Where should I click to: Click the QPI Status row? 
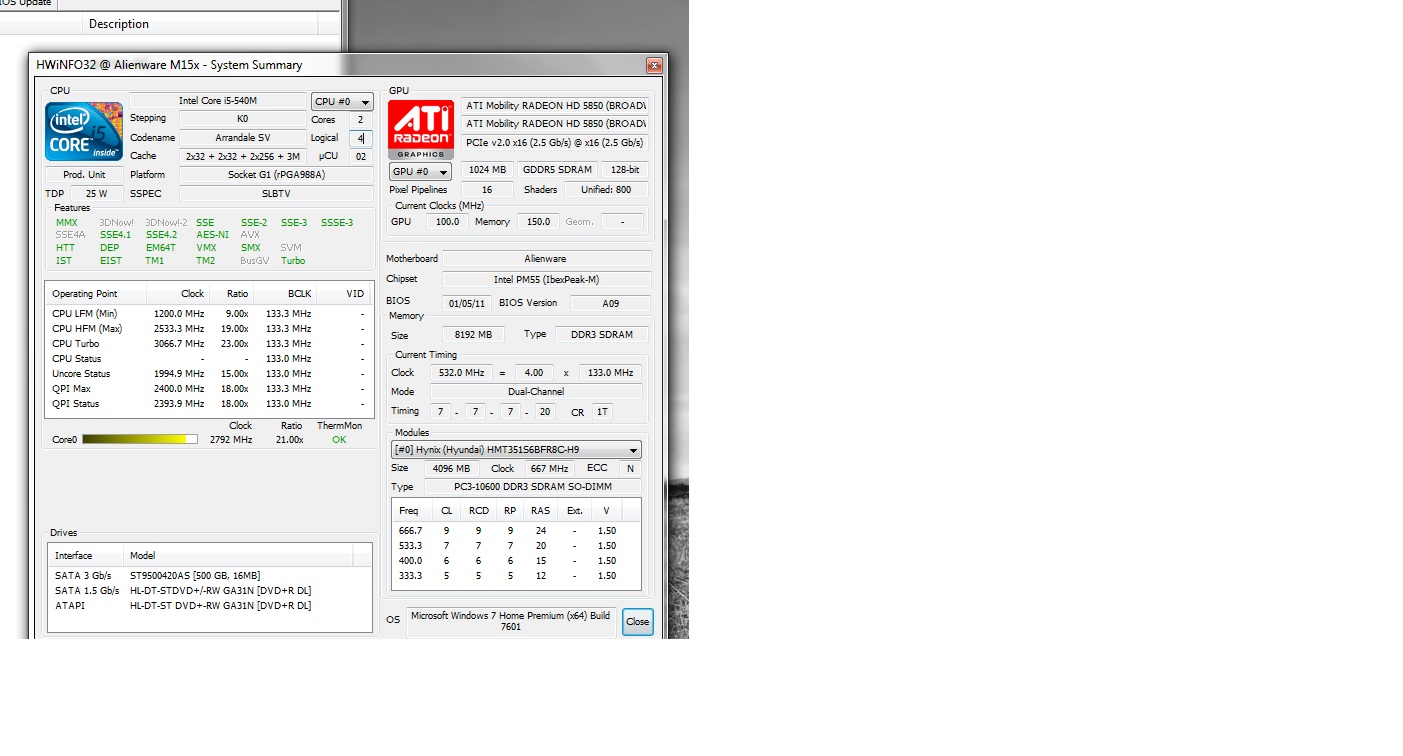209,404
